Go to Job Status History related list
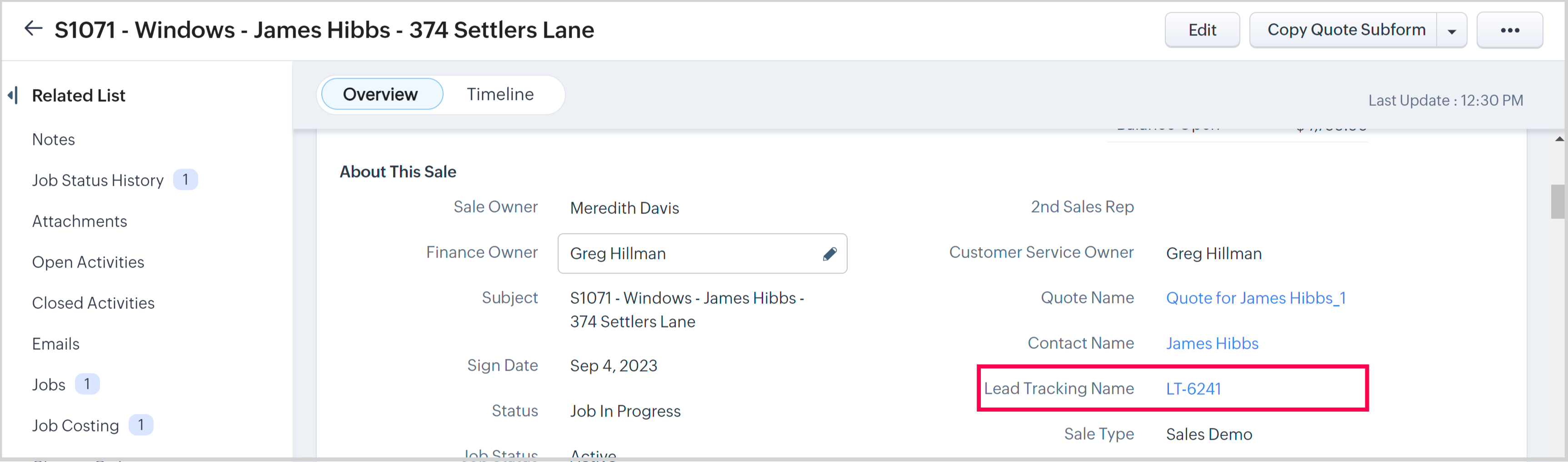Screen dimensions: 1568x462 click(98, 180)
